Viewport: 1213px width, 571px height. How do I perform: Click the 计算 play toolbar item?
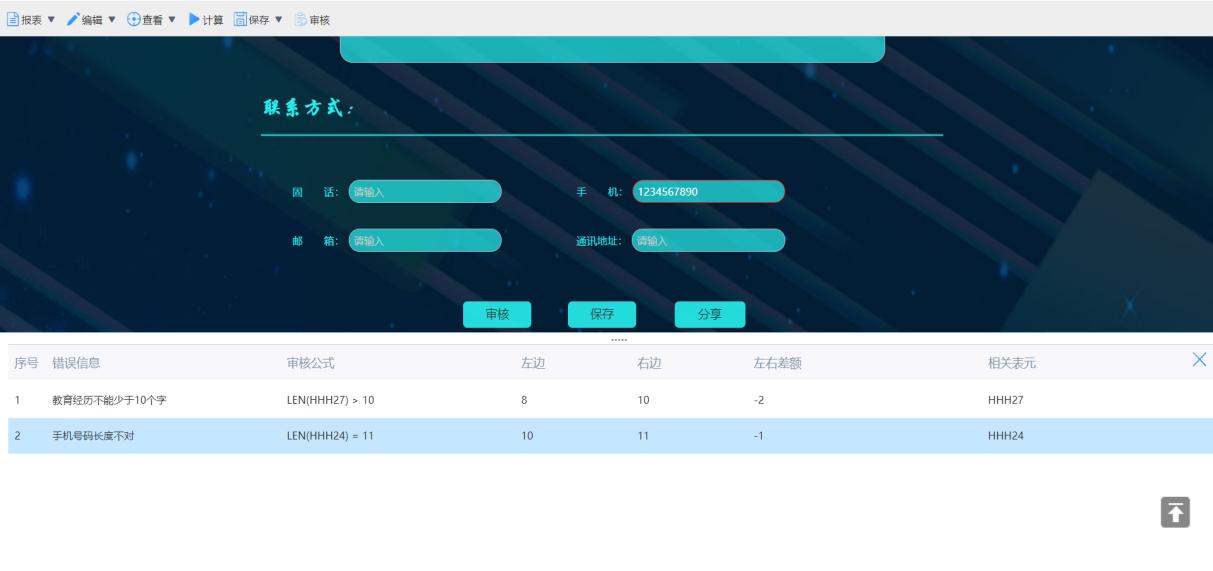click(x=206, y=20)
